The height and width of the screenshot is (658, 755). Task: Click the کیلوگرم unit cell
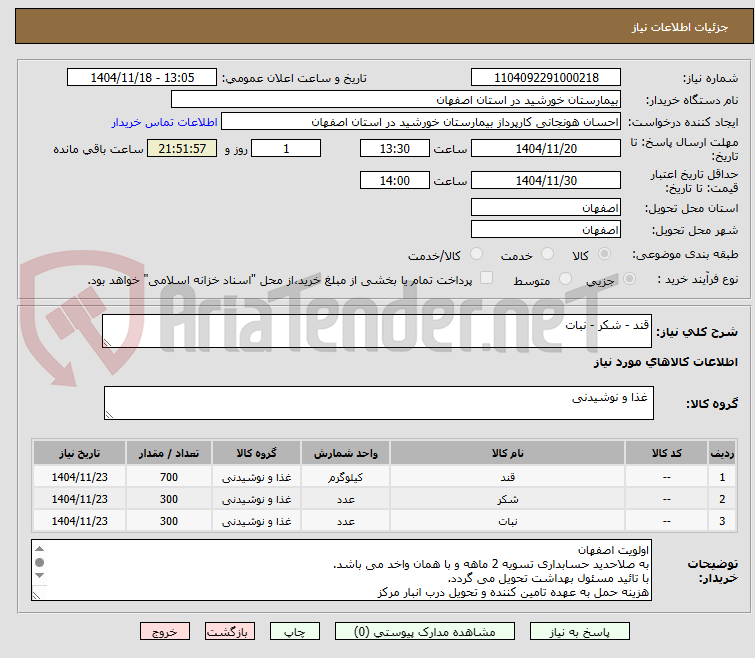346,477
